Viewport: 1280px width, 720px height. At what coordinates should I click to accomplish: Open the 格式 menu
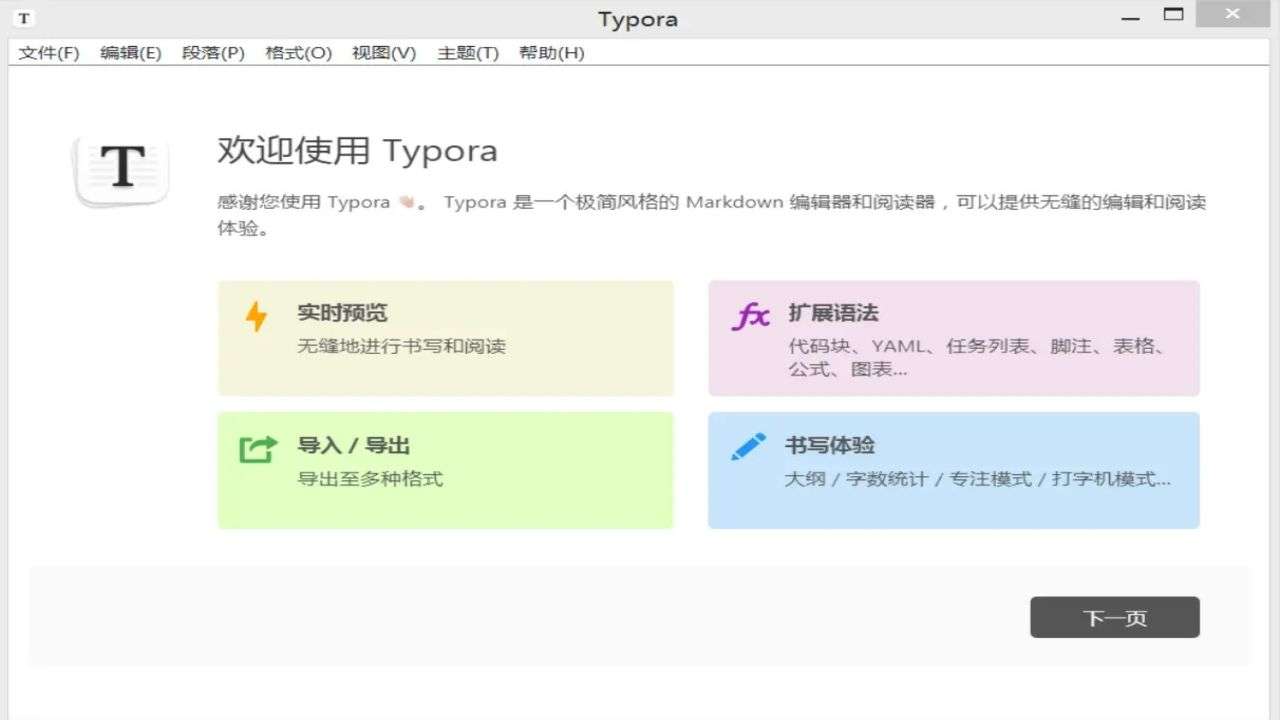coord(299,53)
